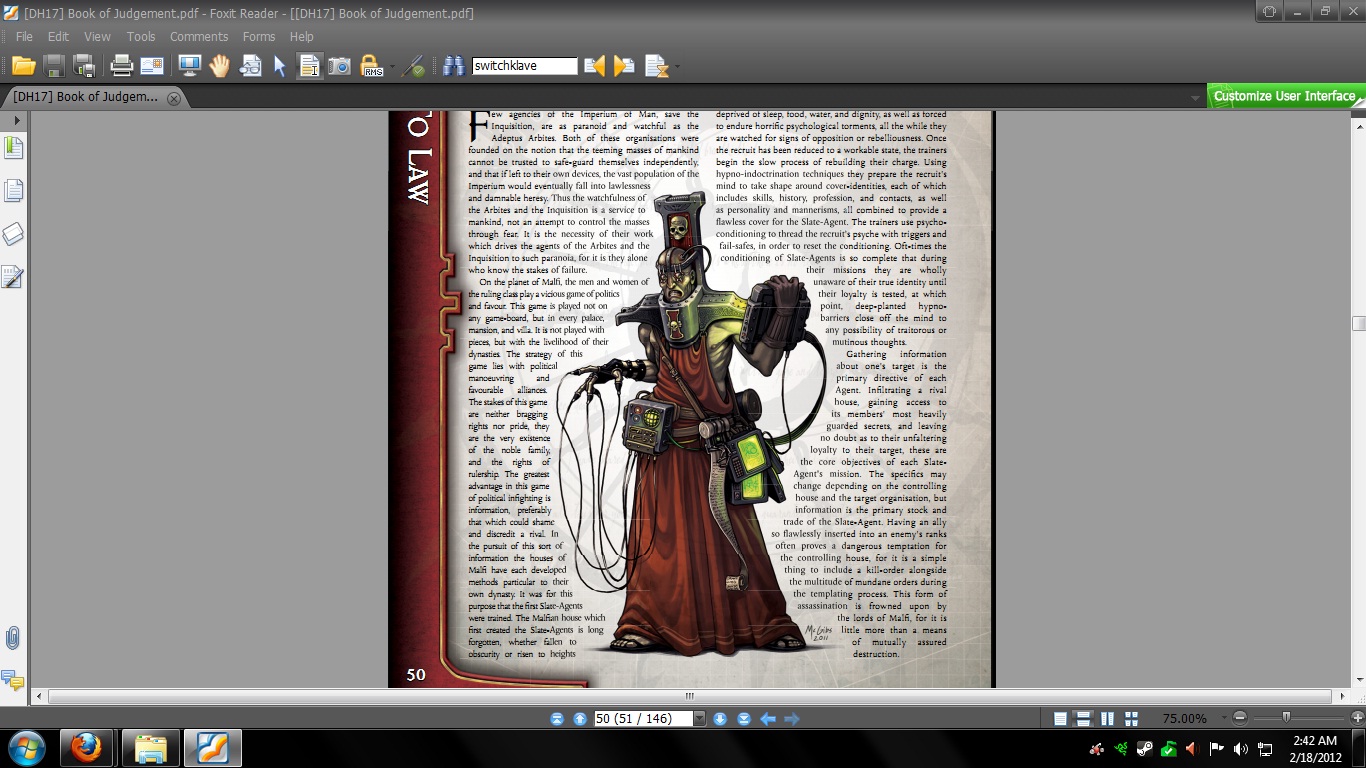Select the Hand tool
This screenshot has height=768, width=1366.
tap(219, 66)
